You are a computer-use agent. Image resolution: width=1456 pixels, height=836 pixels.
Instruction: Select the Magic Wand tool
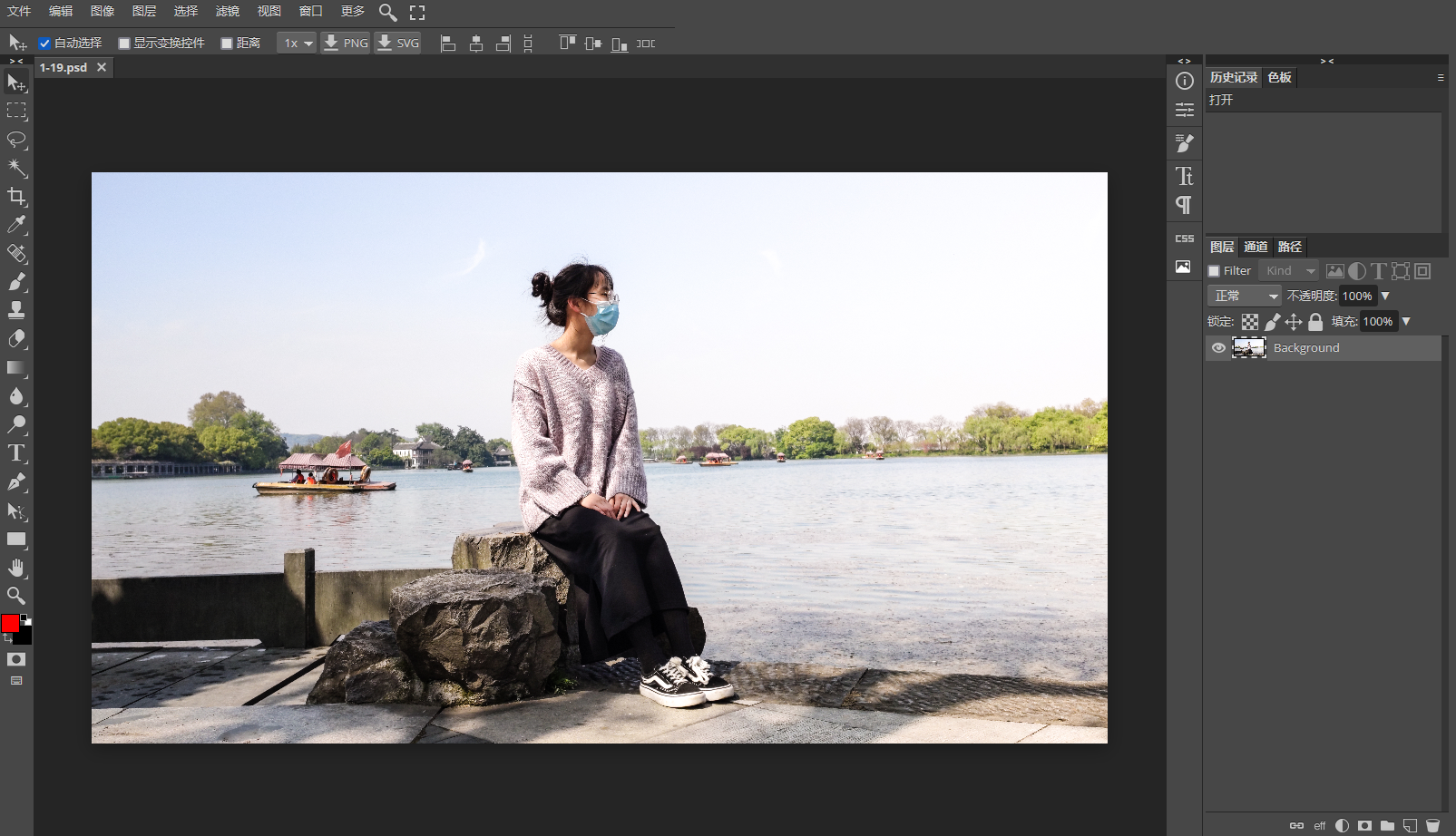tap(16, 168)
